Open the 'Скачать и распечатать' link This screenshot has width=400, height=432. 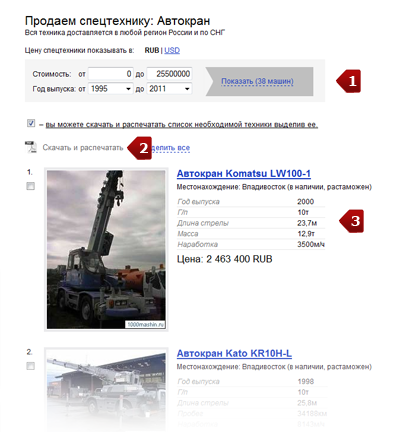tap(83, 147)
